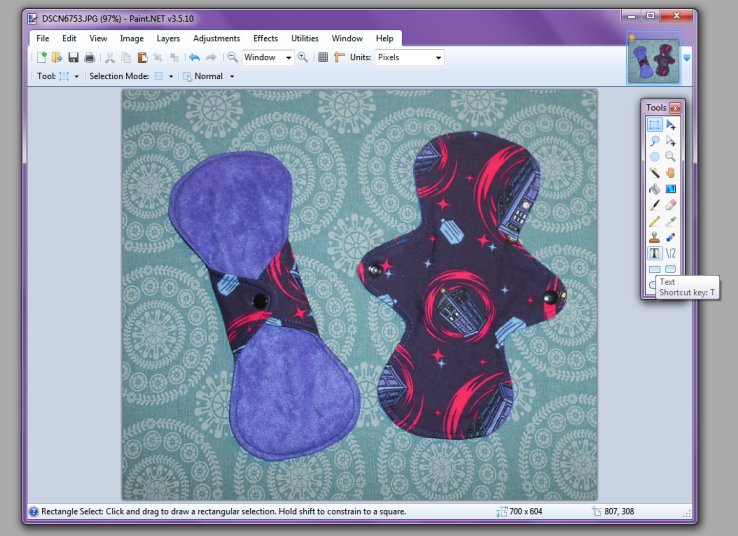Click the Save icon in toolbar
The height and width of the screenshot is (536, 738).
click(73, 58)
